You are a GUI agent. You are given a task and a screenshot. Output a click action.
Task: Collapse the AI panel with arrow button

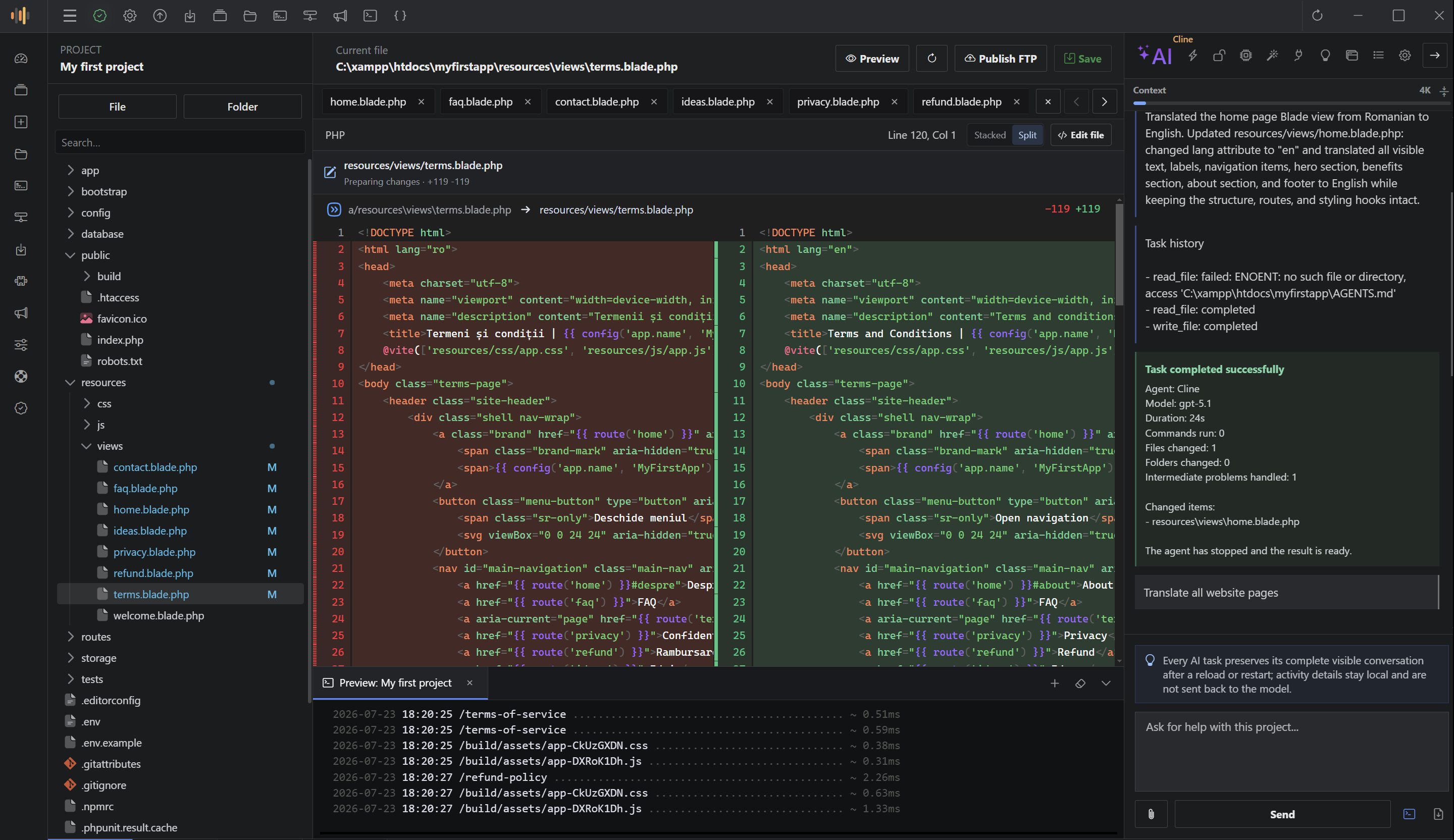(1435, 56)
